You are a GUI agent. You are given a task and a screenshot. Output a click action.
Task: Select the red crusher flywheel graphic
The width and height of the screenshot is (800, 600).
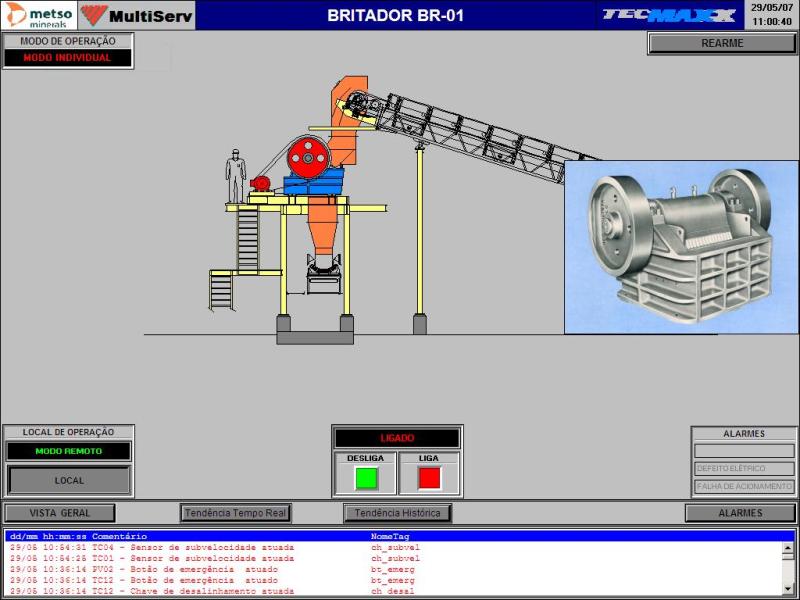pyautogui.click(x=308, y=158)
